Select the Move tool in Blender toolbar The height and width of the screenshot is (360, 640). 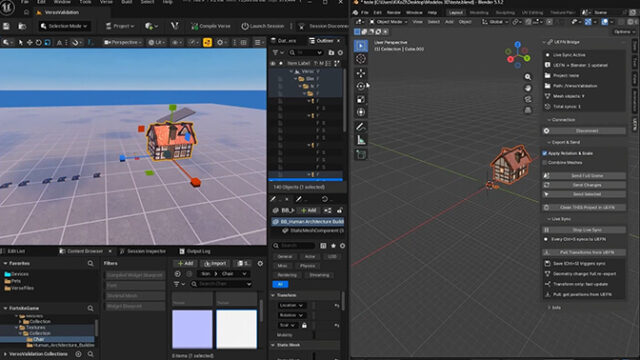point(361,73)
